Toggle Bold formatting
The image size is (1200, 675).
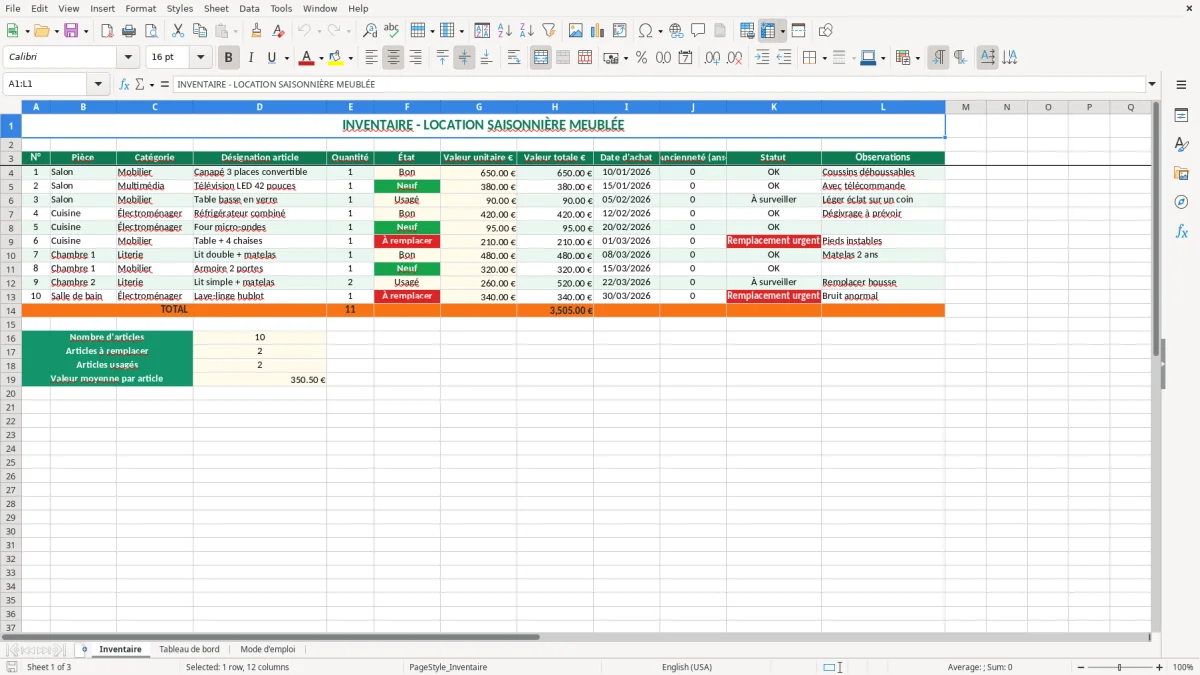pyautogui.click(x=229, y=58)
